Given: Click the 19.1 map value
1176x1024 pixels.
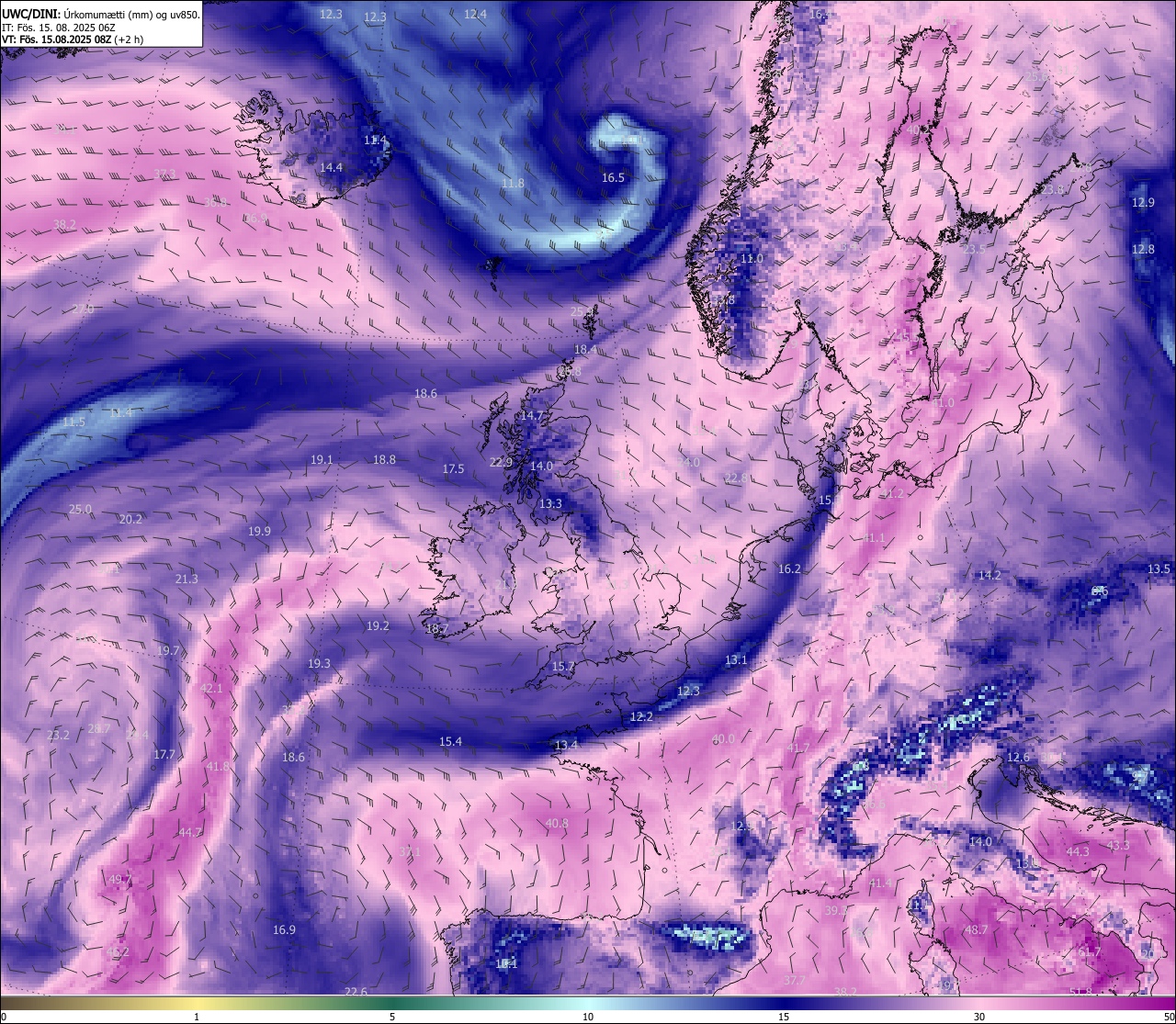Looking at the screenshot, I should coord(322,460).
